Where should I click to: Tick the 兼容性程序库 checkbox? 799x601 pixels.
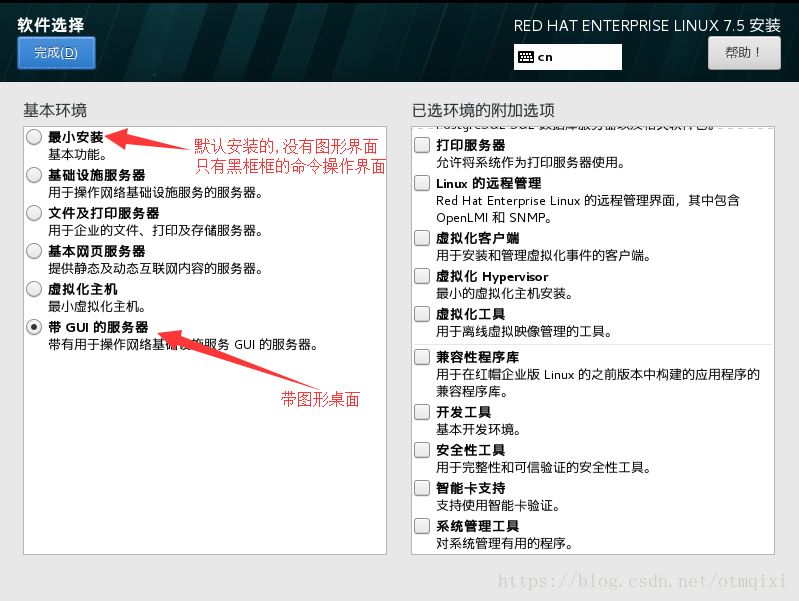pyautogui.click(x=422, y=357)
